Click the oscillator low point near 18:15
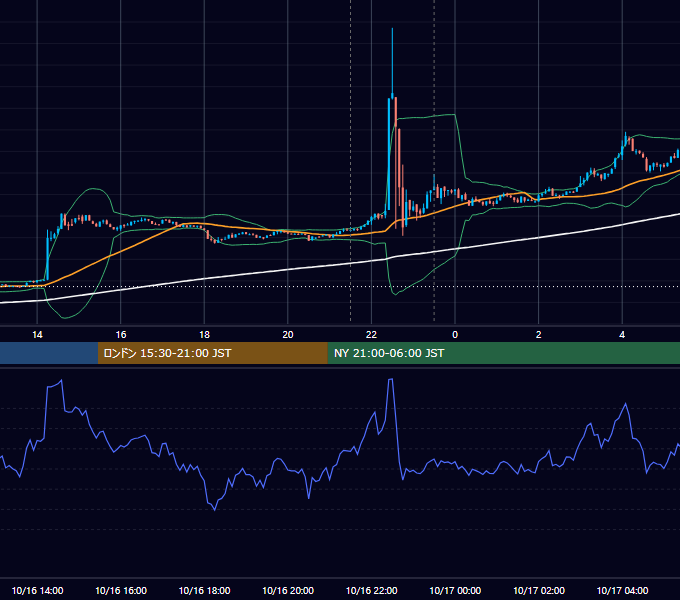The height and width of the screenshot is (600, 680). click(x=215, y=509)
